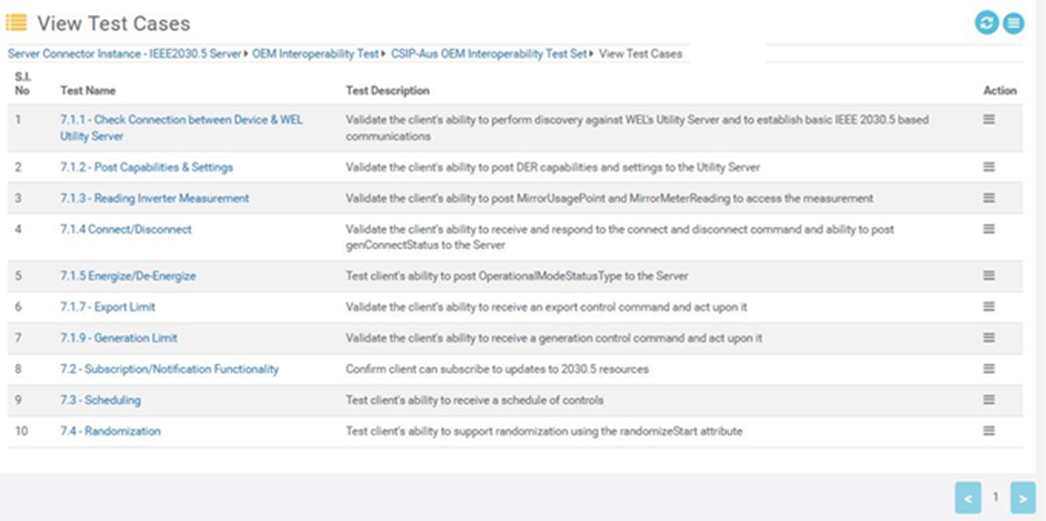Select page number 1 in pagination

[995, 497]
